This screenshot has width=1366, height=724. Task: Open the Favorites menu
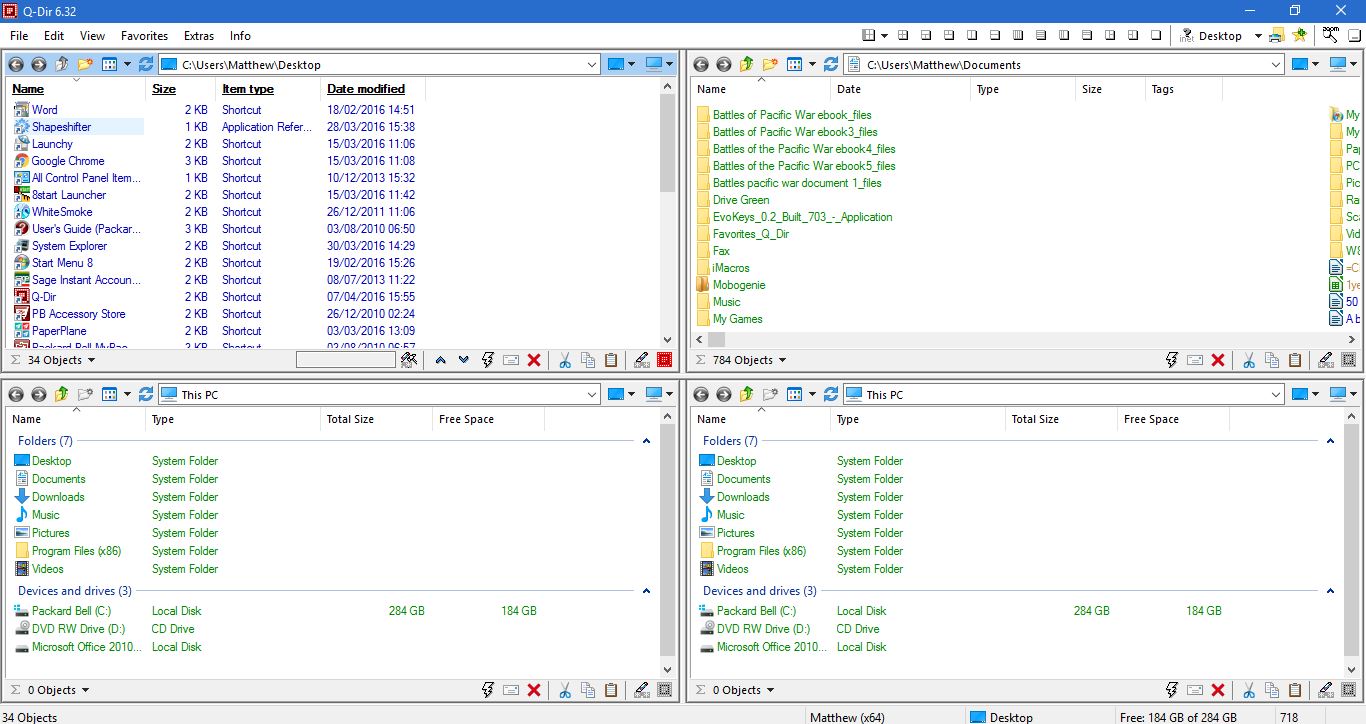[x=144, y=35]
